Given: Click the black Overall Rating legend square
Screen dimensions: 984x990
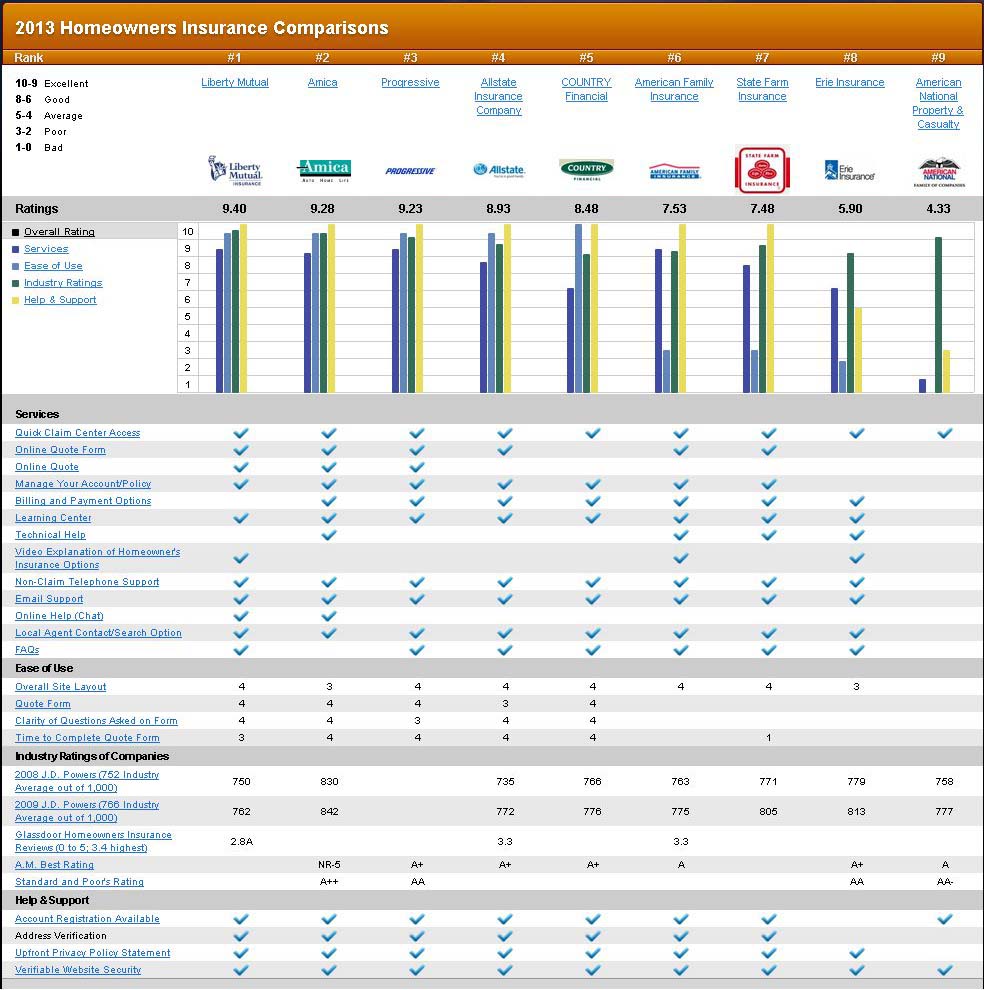Looking at the screenshot, I should tap(16, 232).
